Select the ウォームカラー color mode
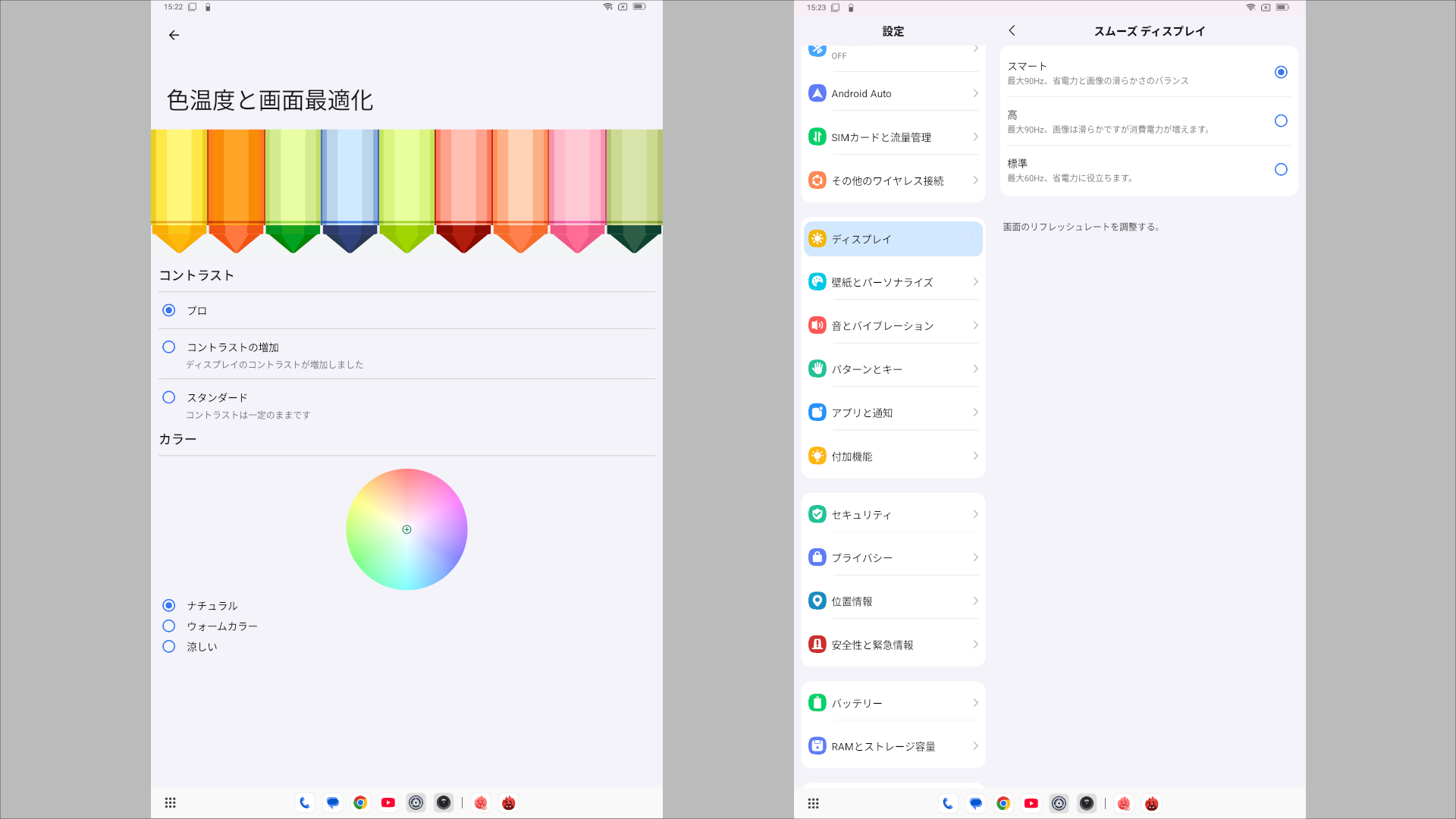1456x819 pixels. coord(169,626)
